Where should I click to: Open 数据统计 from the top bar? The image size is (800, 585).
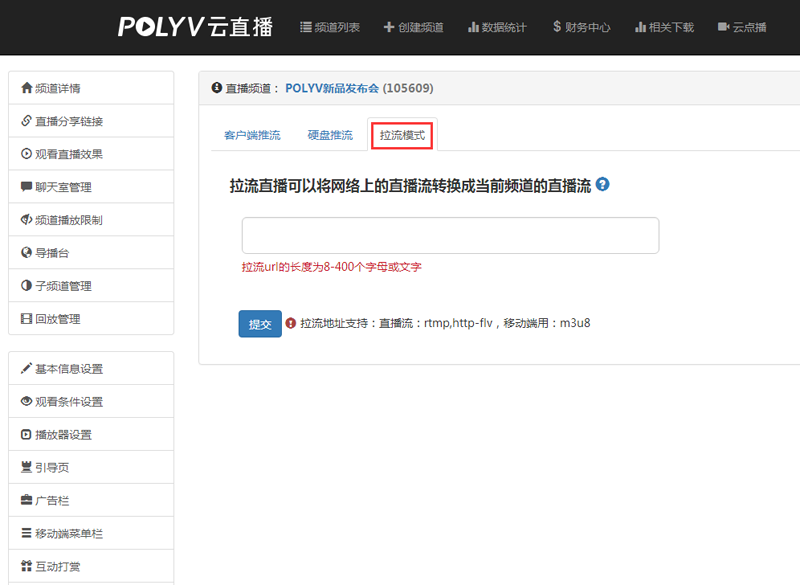[x=497, y=27]
